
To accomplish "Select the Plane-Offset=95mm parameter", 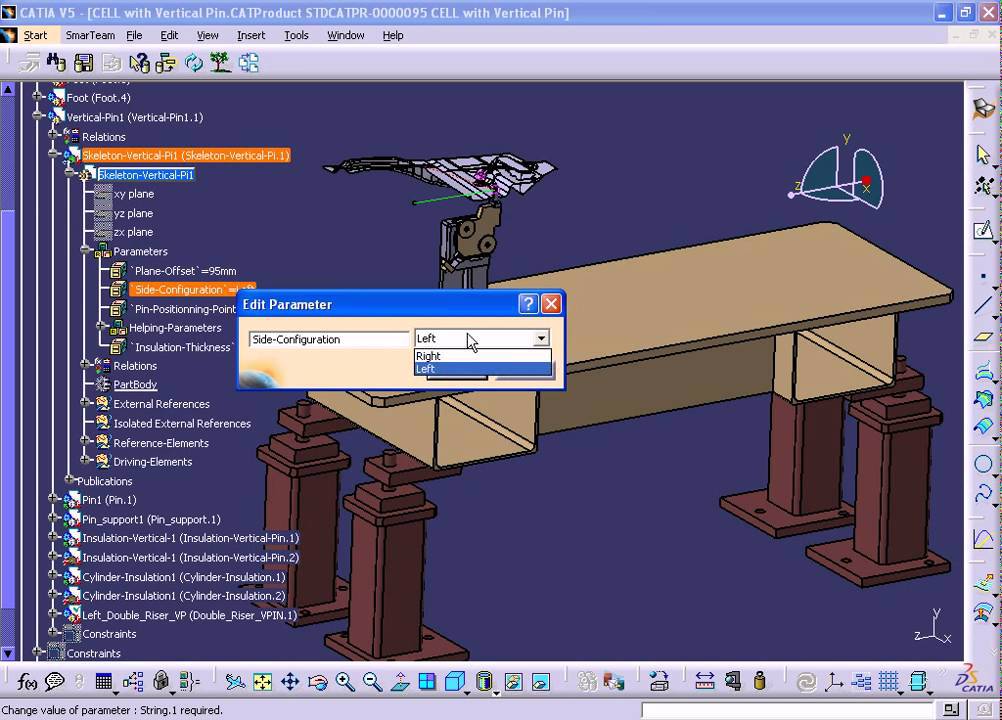I will (x=184, y=270).
